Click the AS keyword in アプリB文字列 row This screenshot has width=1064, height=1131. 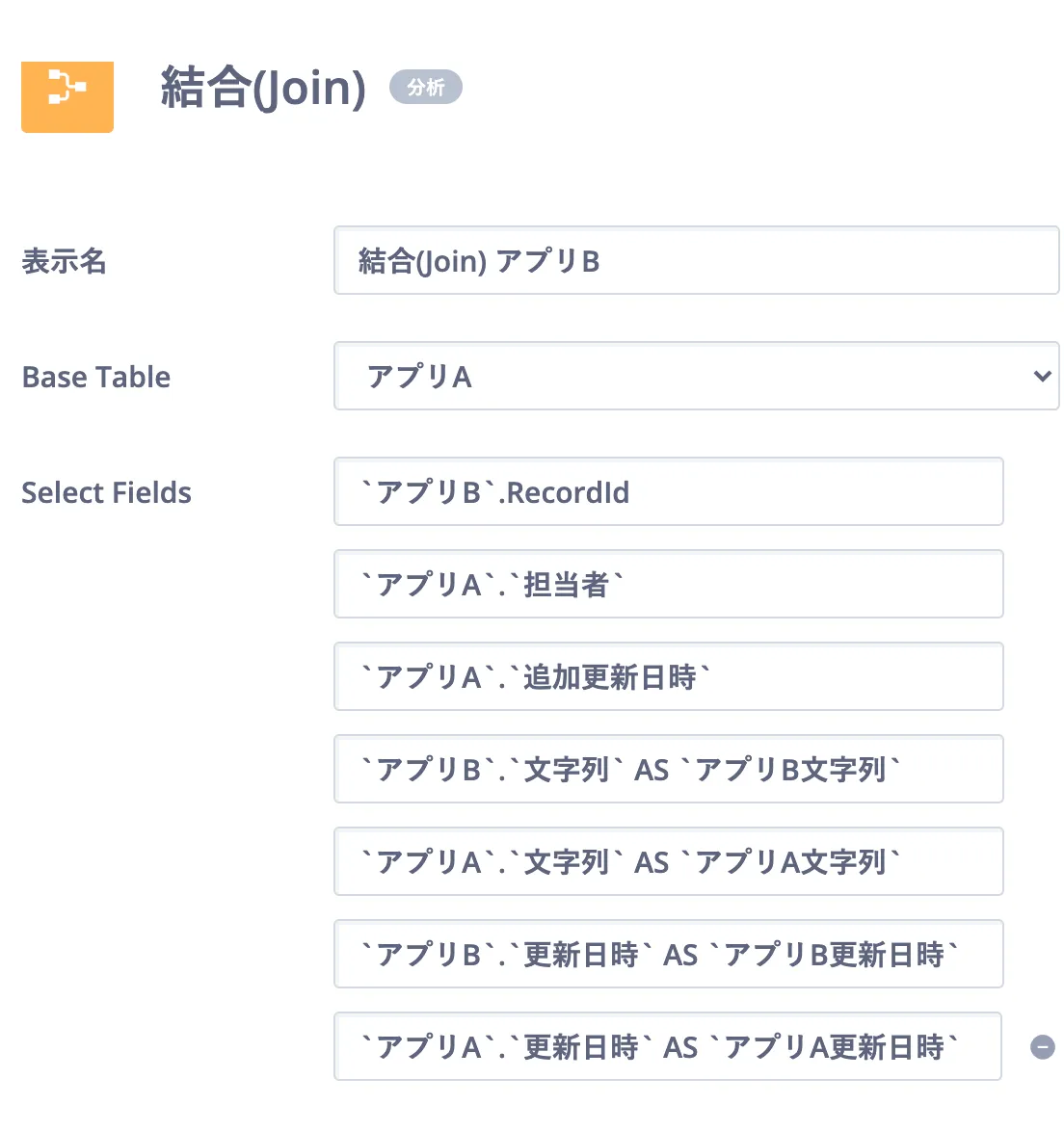[652, 770]
